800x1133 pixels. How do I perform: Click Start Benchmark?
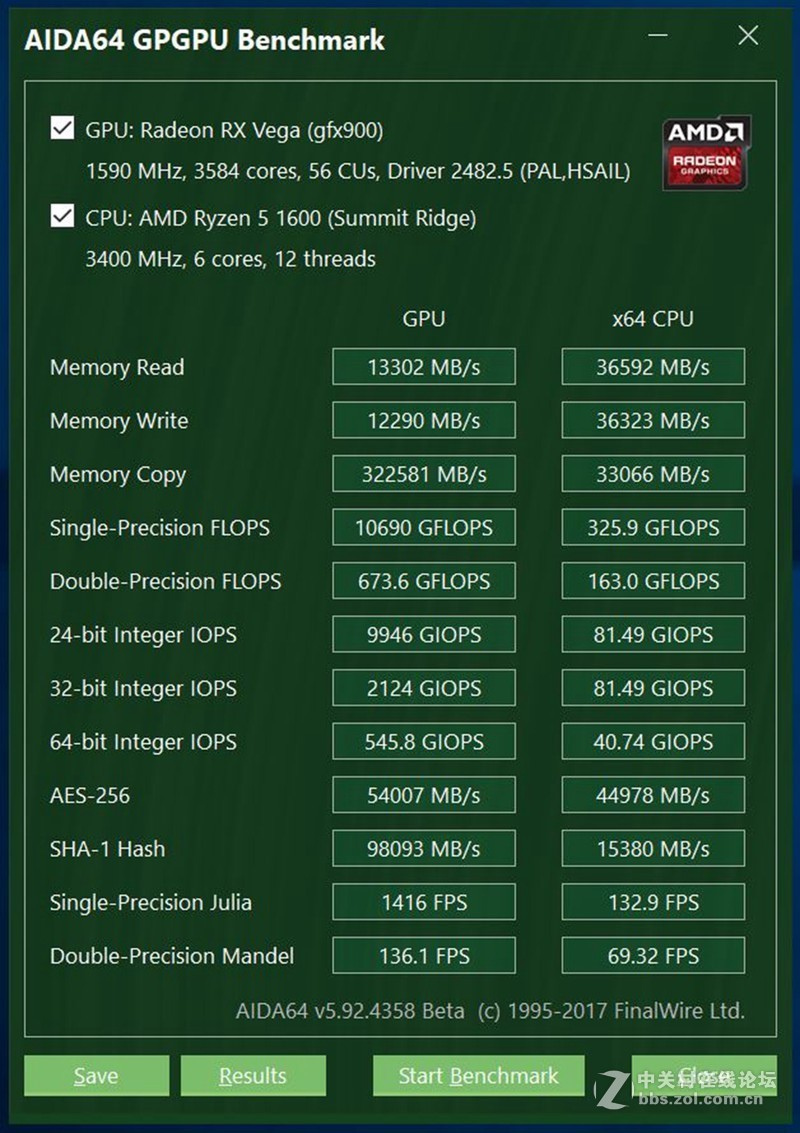(478, 1076)
